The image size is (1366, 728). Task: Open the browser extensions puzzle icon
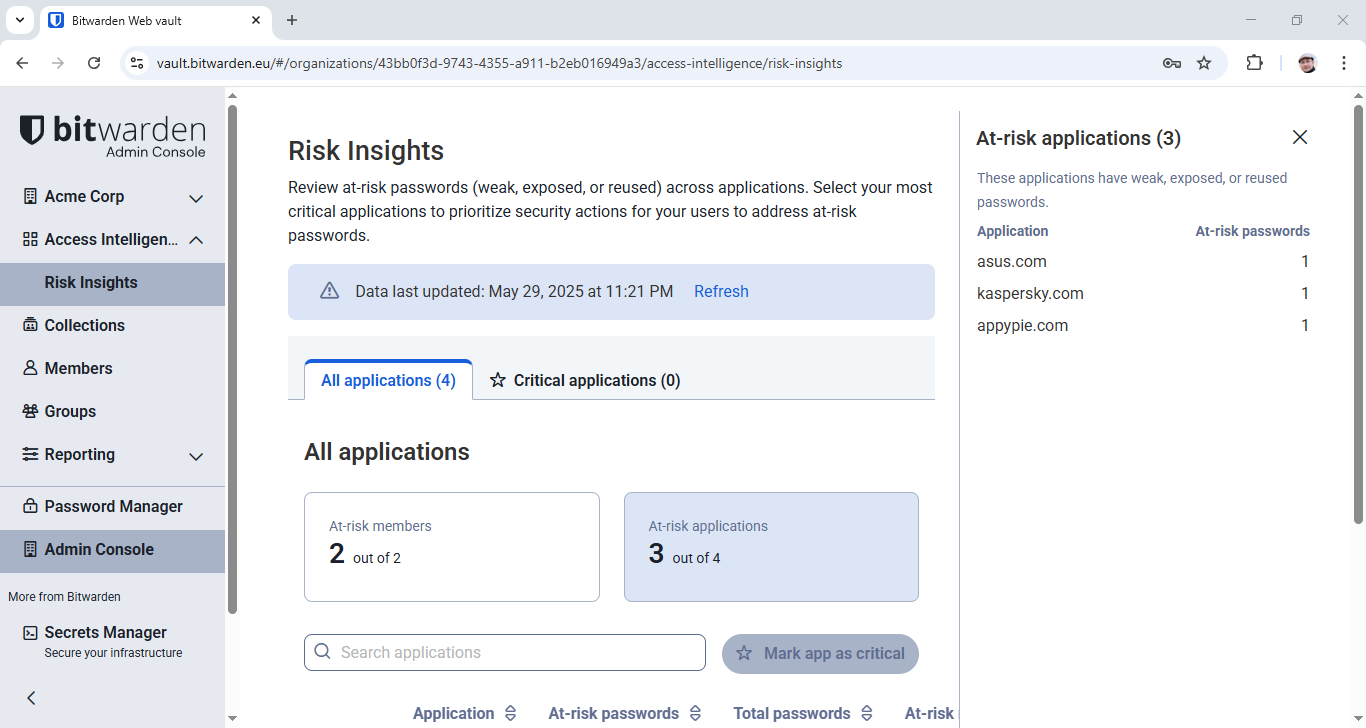[x=1254, y=63]
